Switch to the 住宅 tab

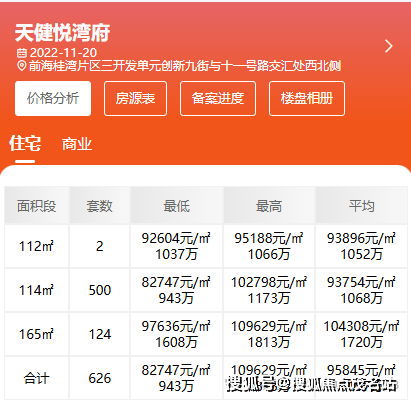[25, 144]
